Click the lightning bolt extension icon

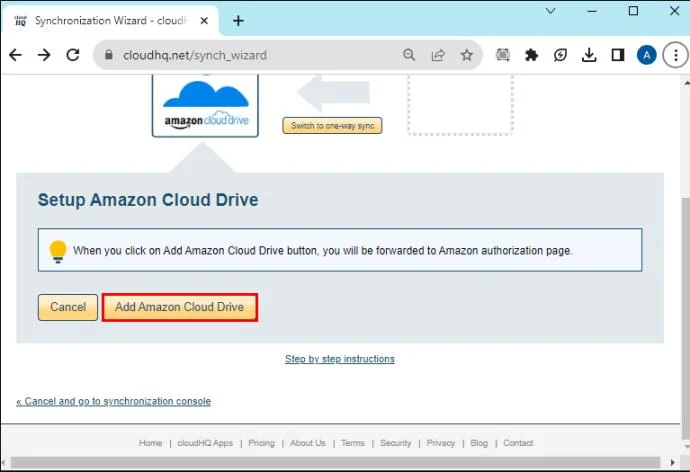point(560,55)
